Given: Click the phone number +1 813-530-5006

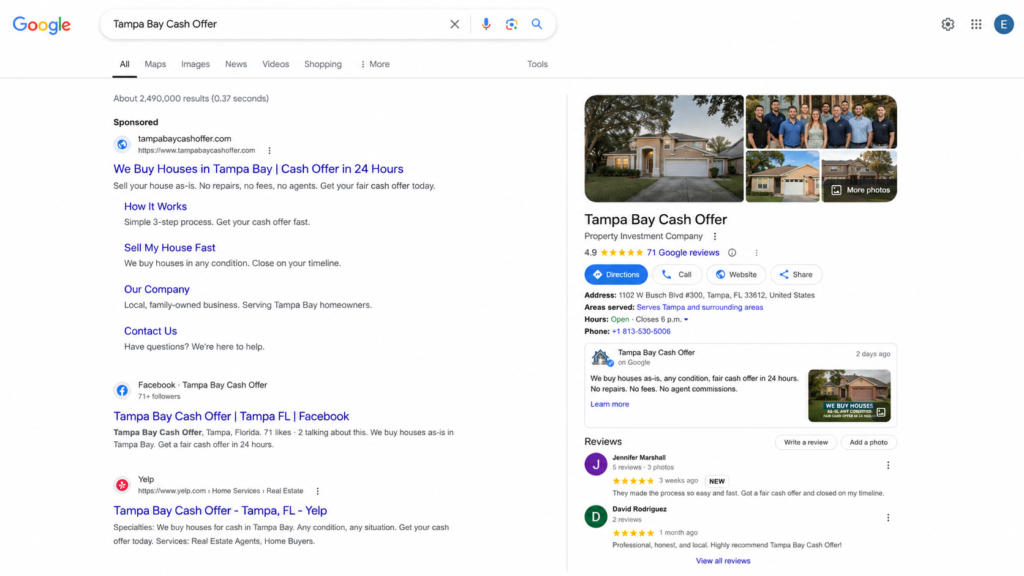Looking at the screenshot, I should [x=641, y=332].
